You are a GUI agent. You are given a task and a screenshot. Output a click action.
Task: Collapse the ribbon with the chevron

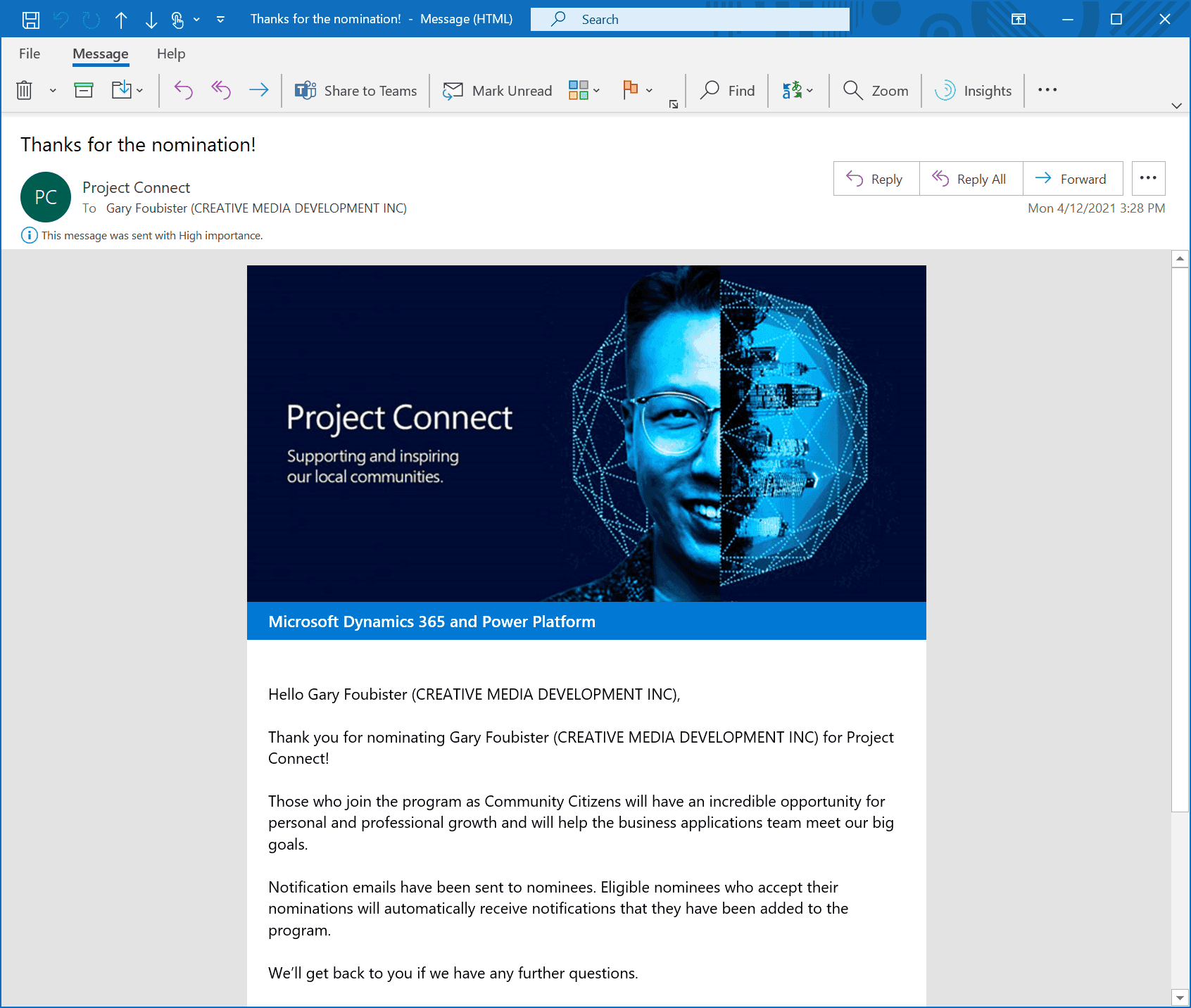point(1176,106)
